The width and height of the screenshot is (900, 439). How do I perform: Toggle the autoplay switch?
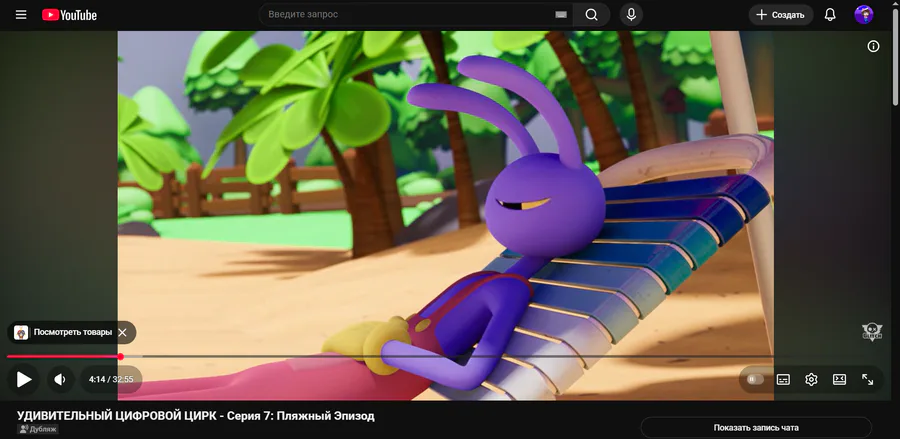(x=755, y=379)
